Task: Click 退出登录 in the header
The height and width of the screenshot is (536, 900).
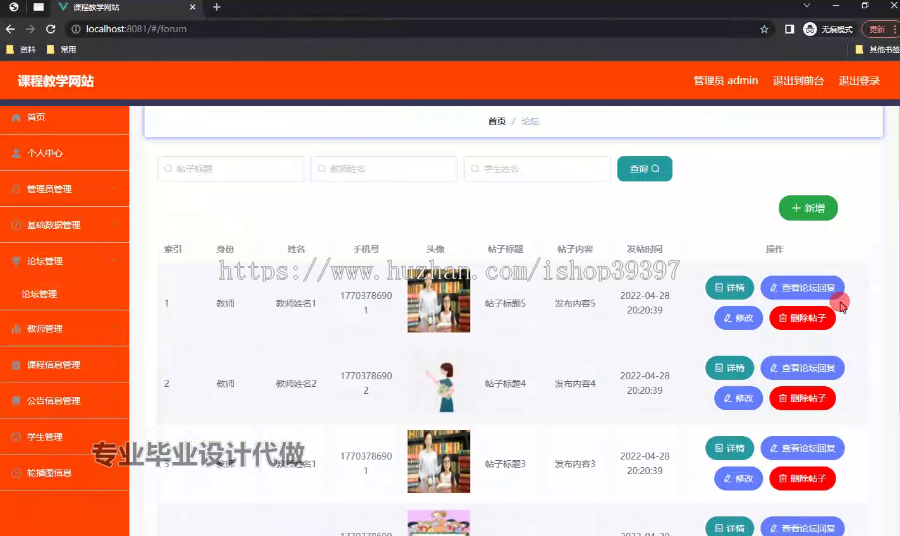Action: tap(859, 81)
